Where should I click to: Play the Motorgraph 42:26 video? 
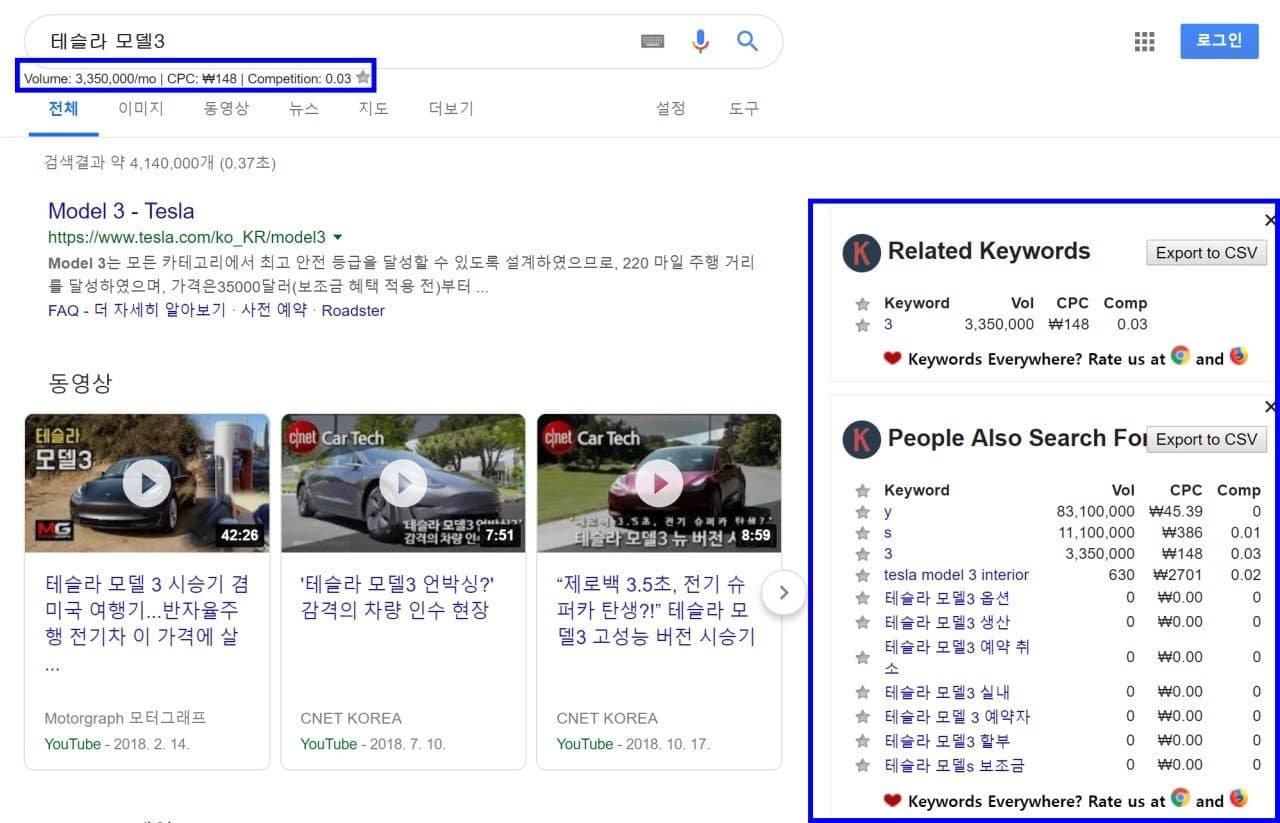pos(147,484)
